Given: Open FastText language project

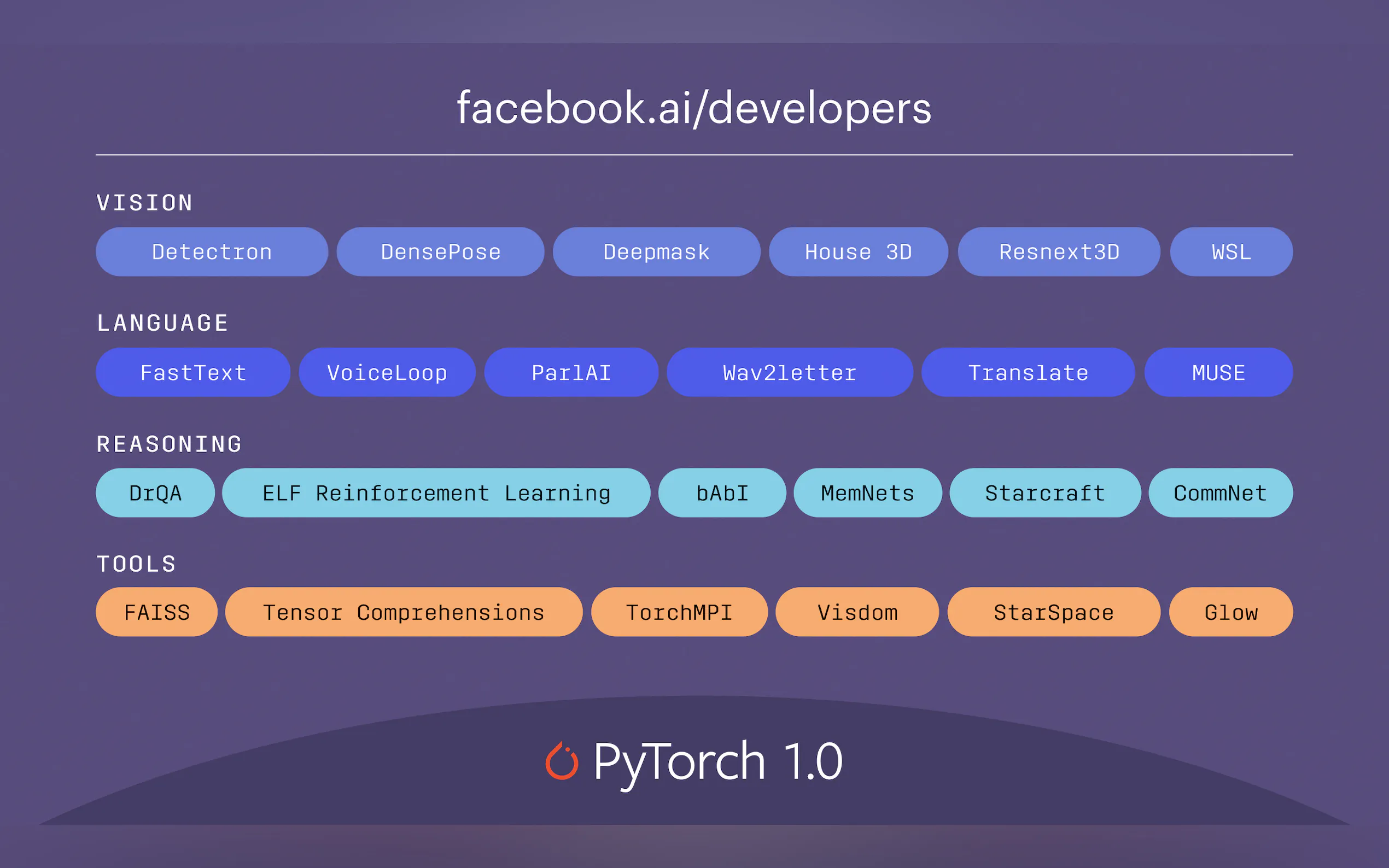Looking at the screenshot, I should (193, 373).
